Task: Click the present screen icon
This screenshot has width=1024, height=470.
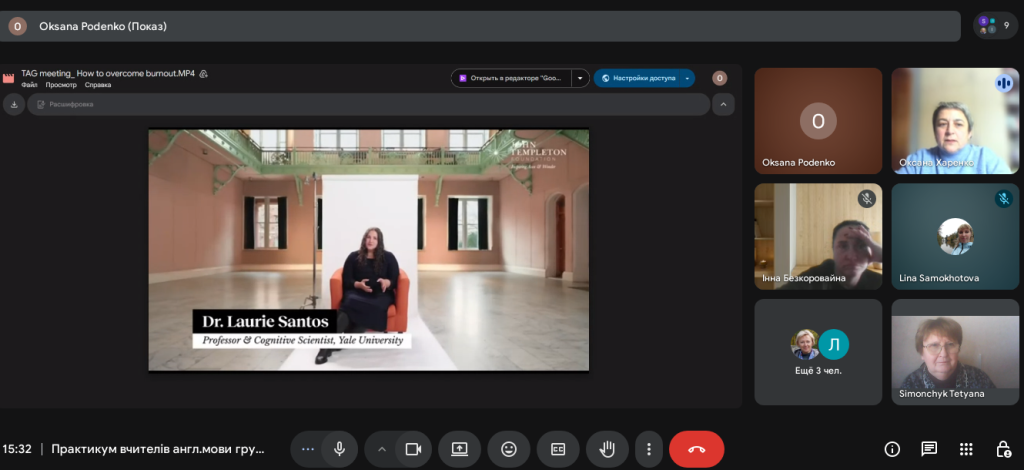Action: 460,449
